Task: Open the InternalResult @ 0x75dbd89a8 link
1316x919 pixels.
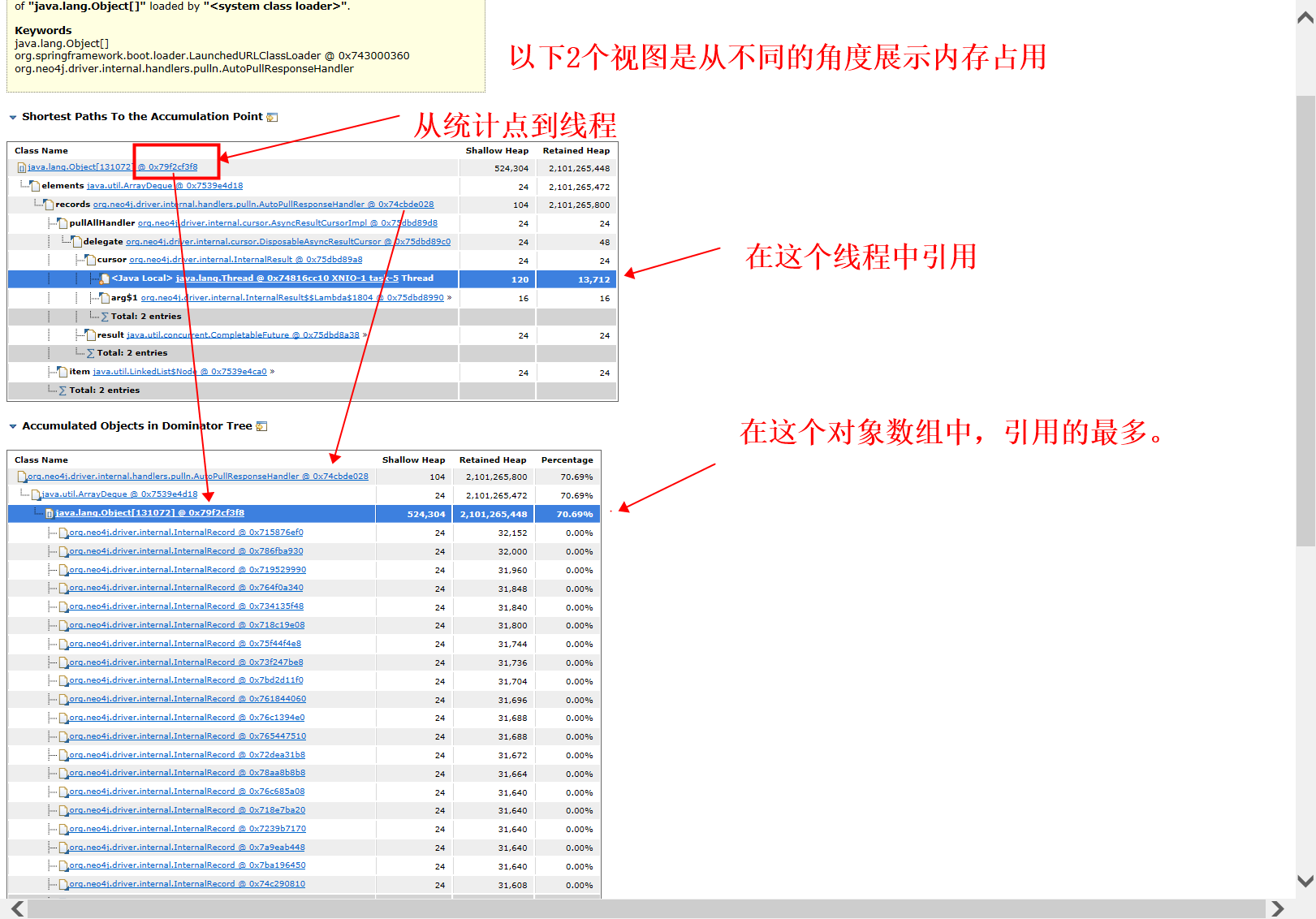Action: pos(246,260)
